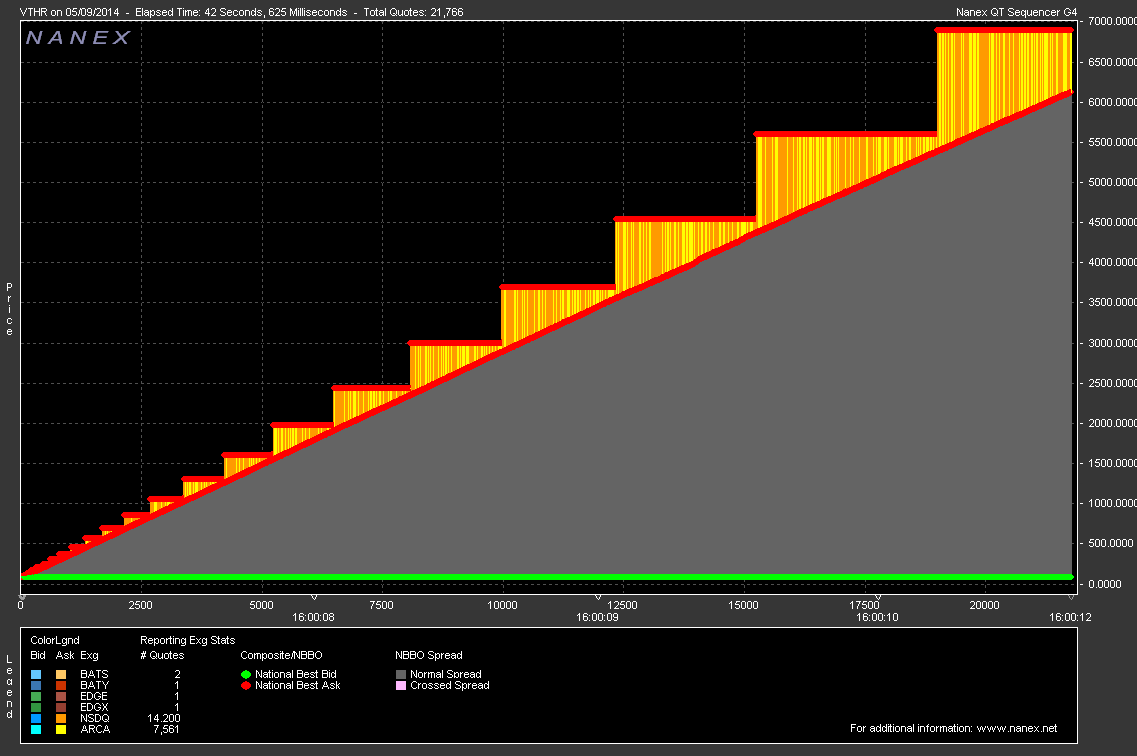Select the BATS exchange label
Image resolution: width=1137 pixels, height=756 pixels.
94,674
